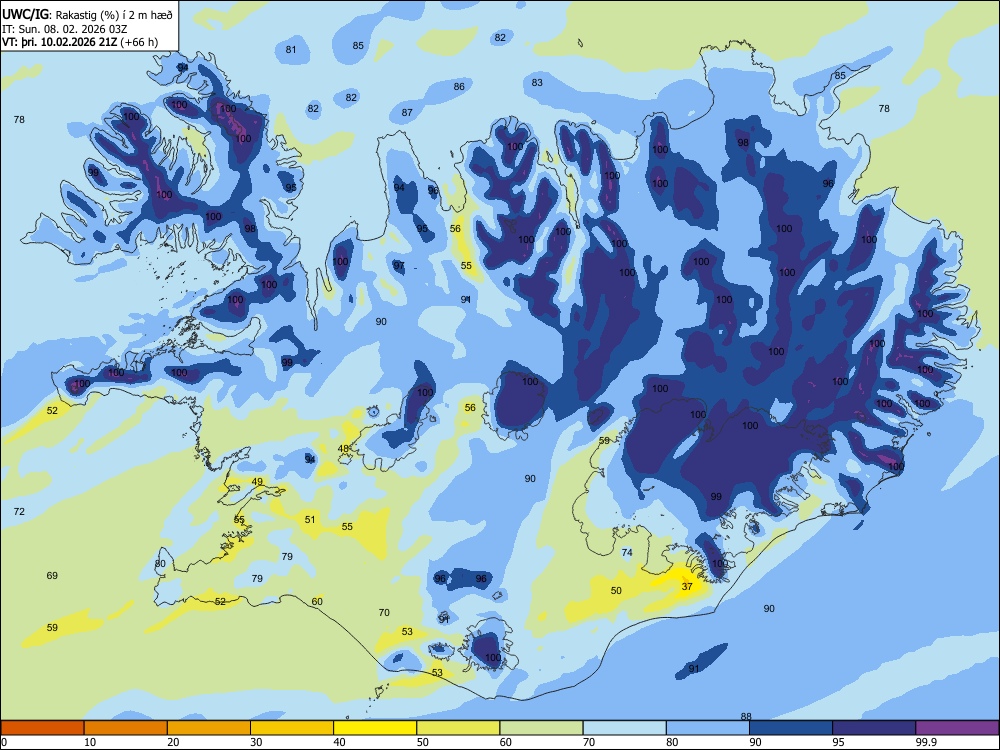Click the 95–99.9% navy legend swatch
The width and height of the screenshot is (1000, 750).
point(874,728)
